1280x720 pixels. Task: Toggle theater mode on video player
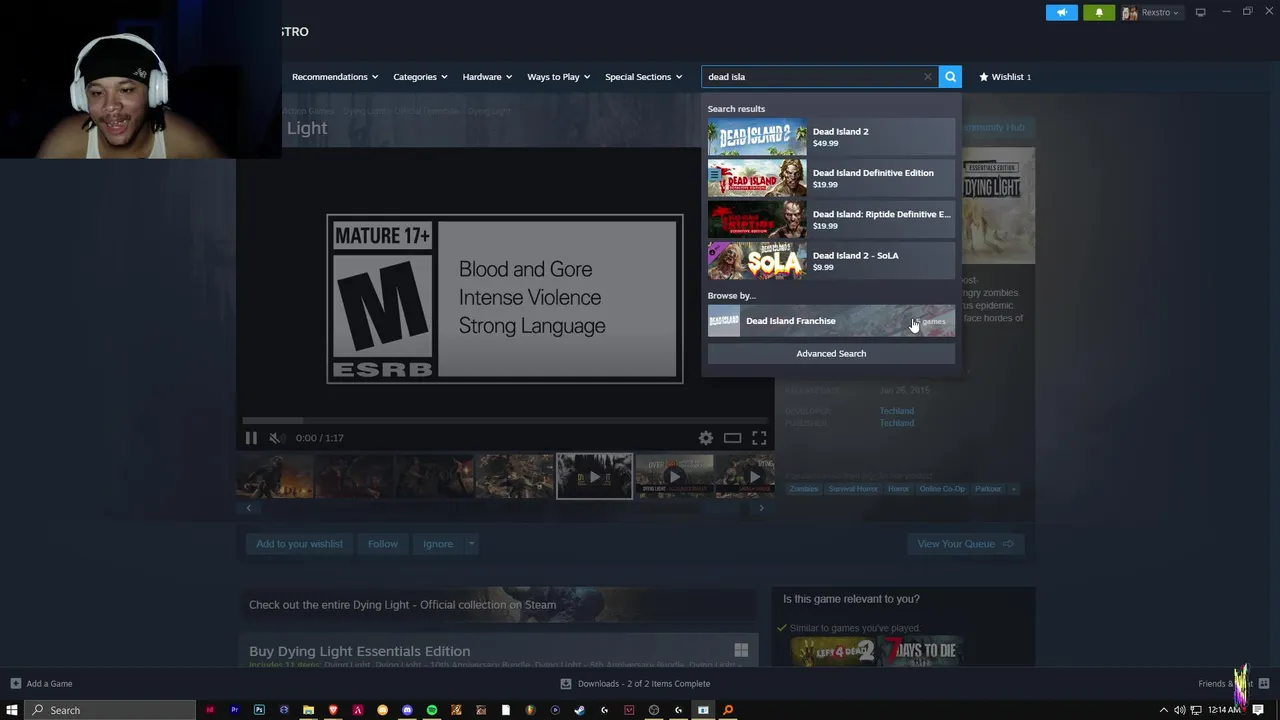[732, 438]
